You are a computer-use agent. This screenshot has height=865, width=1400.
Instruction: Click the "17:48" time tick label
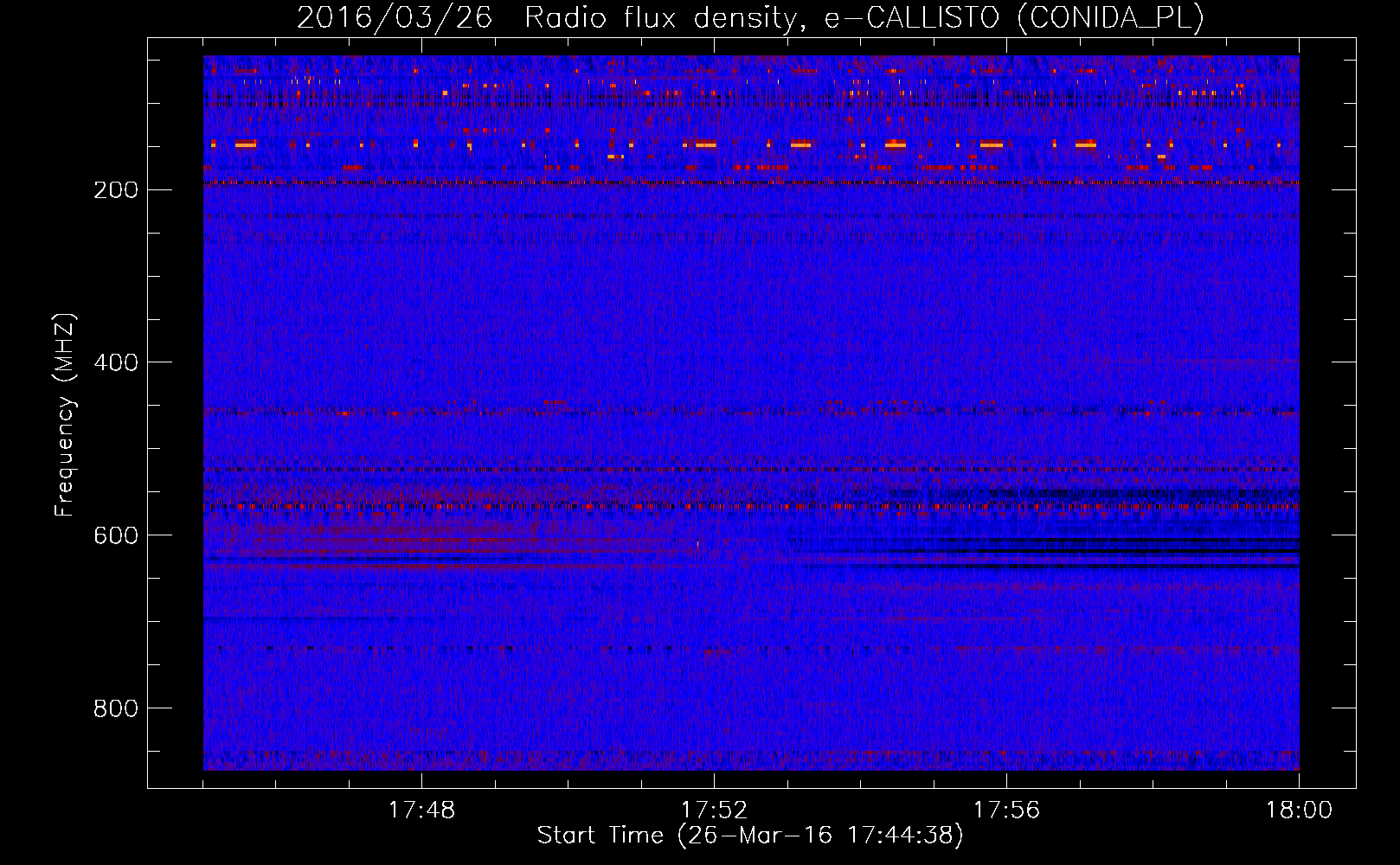coord(421,811)
